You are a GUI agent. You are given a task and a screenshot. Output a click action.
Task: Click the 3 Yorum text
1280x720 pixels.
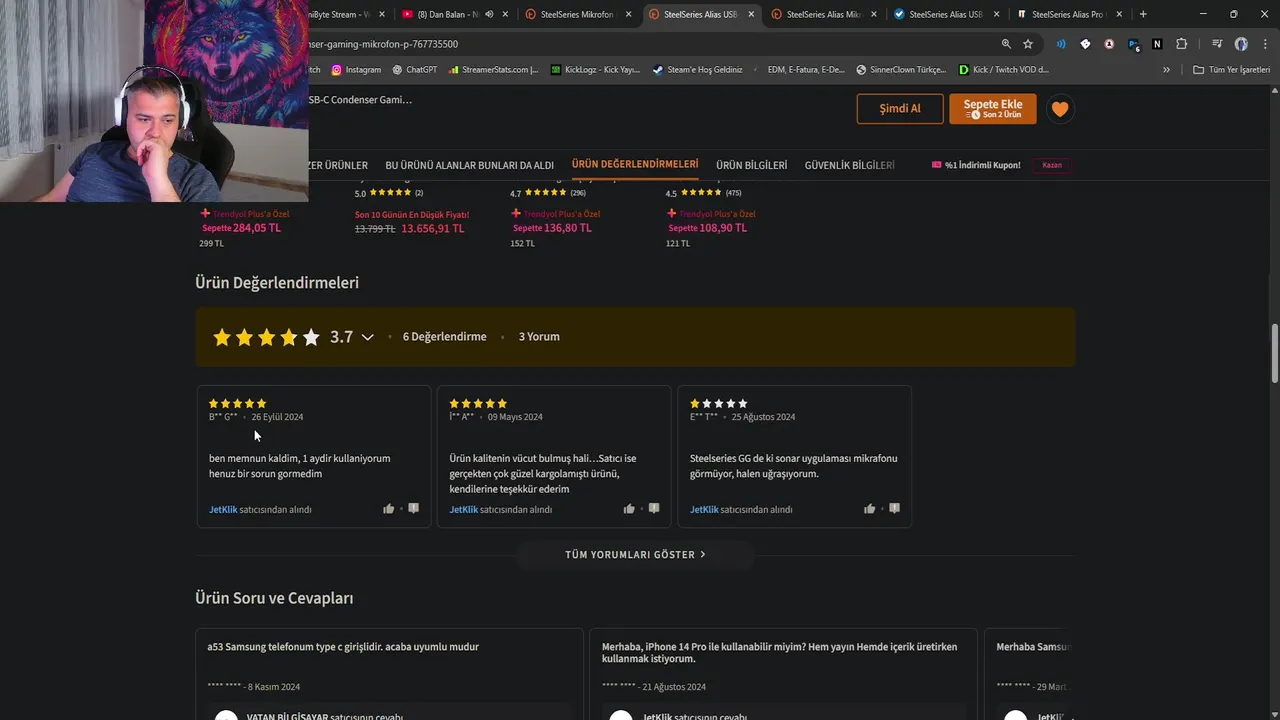point(539,337)
